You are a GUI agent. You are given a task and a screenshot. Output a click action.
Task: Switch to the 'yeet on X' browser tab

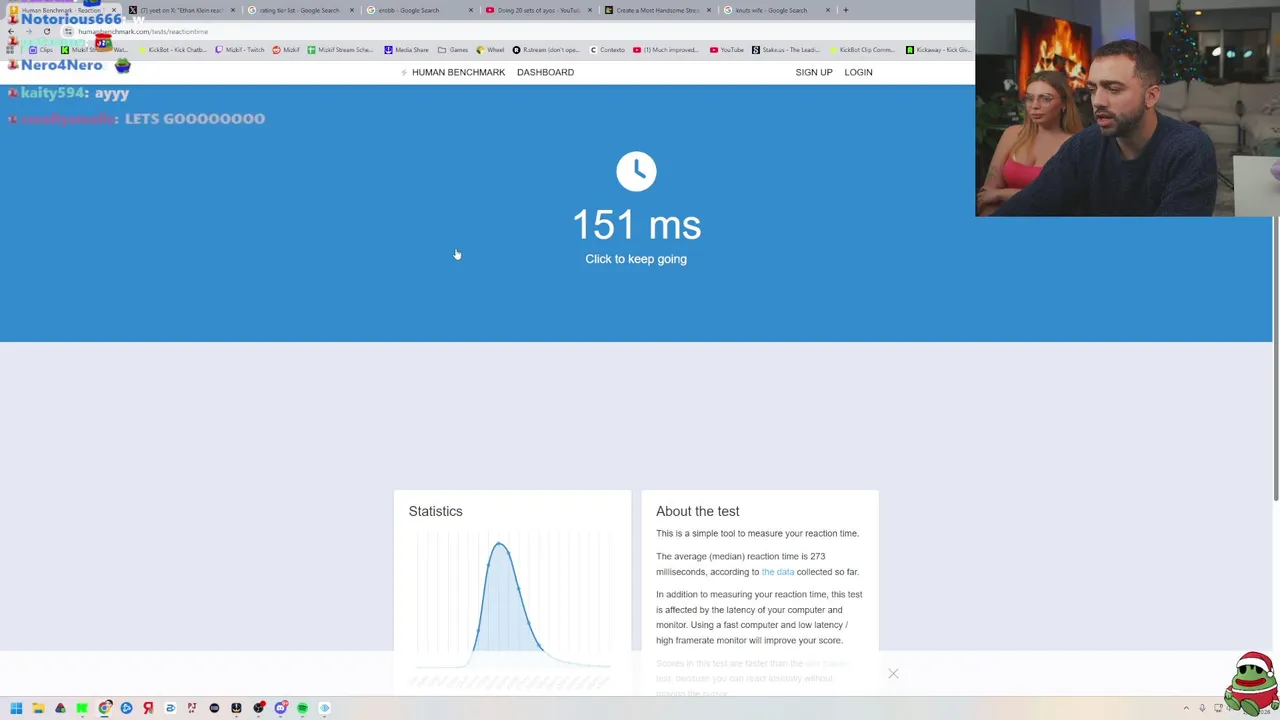click(x=182, y=10)
